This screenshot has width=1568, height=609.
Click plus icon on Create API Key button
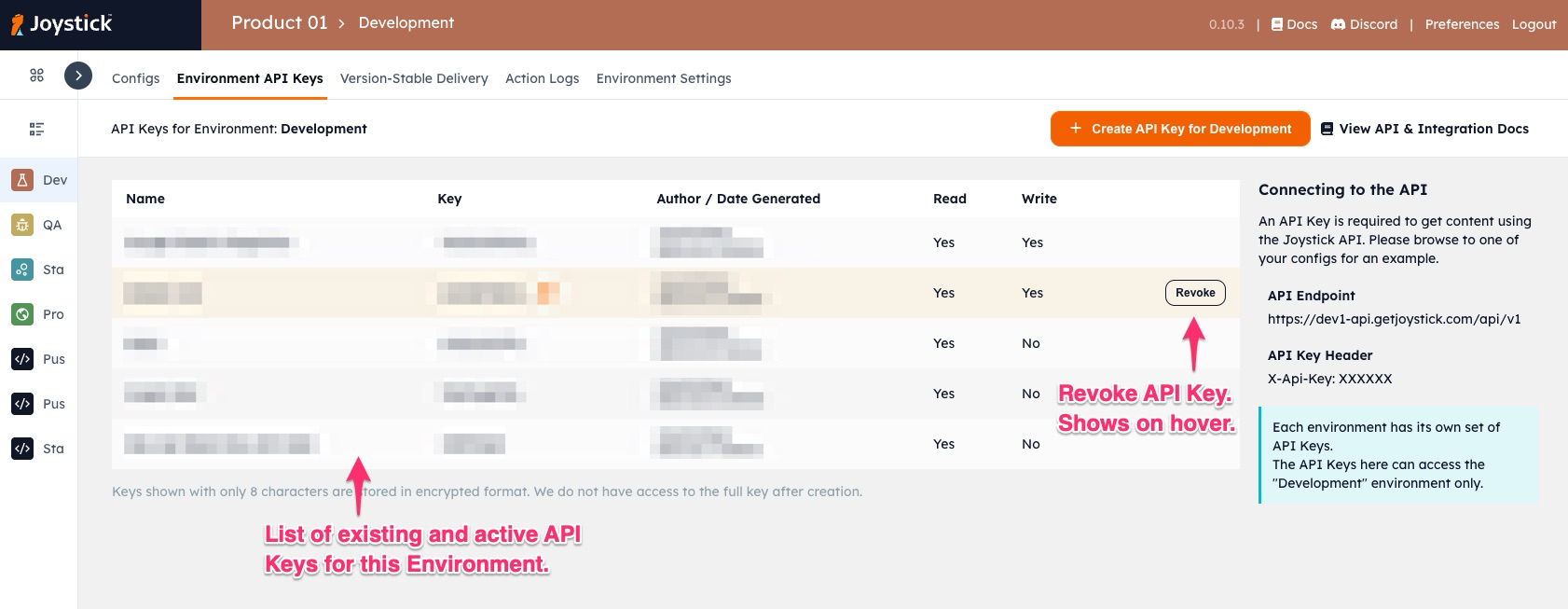tap(1076, 129)
